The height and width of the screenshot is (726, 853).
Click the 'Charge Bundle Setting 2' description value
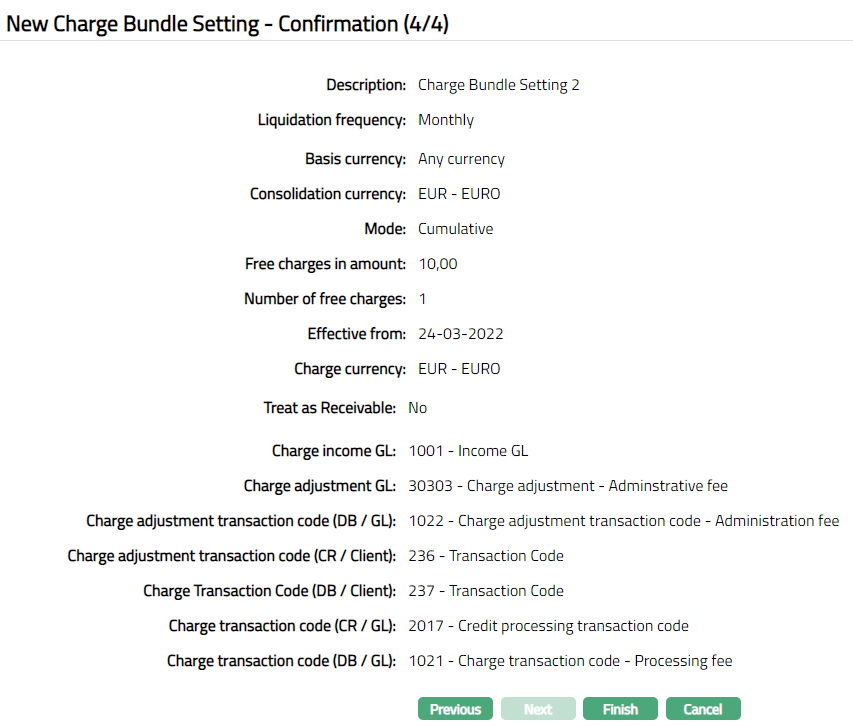pos(498,85)
